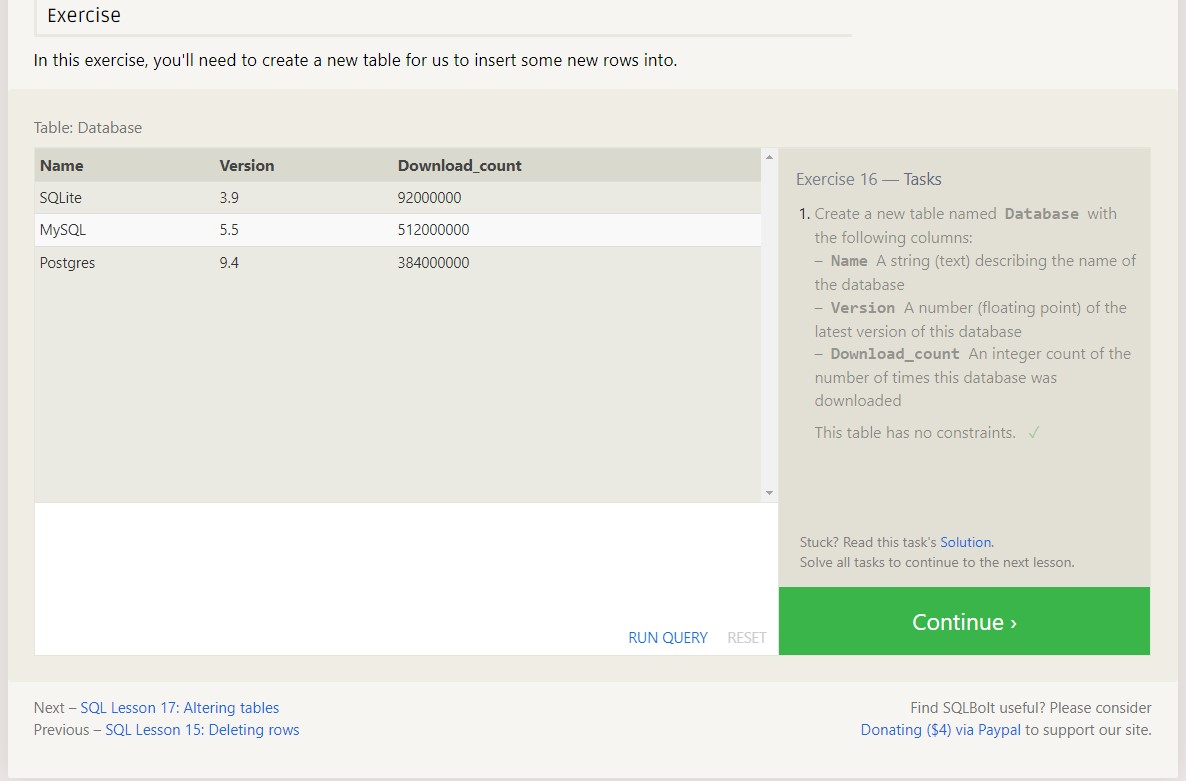This screenshot has height=781, width=1186.
Task: Click the Download_count column header
Action: click(x=459, y=166)
